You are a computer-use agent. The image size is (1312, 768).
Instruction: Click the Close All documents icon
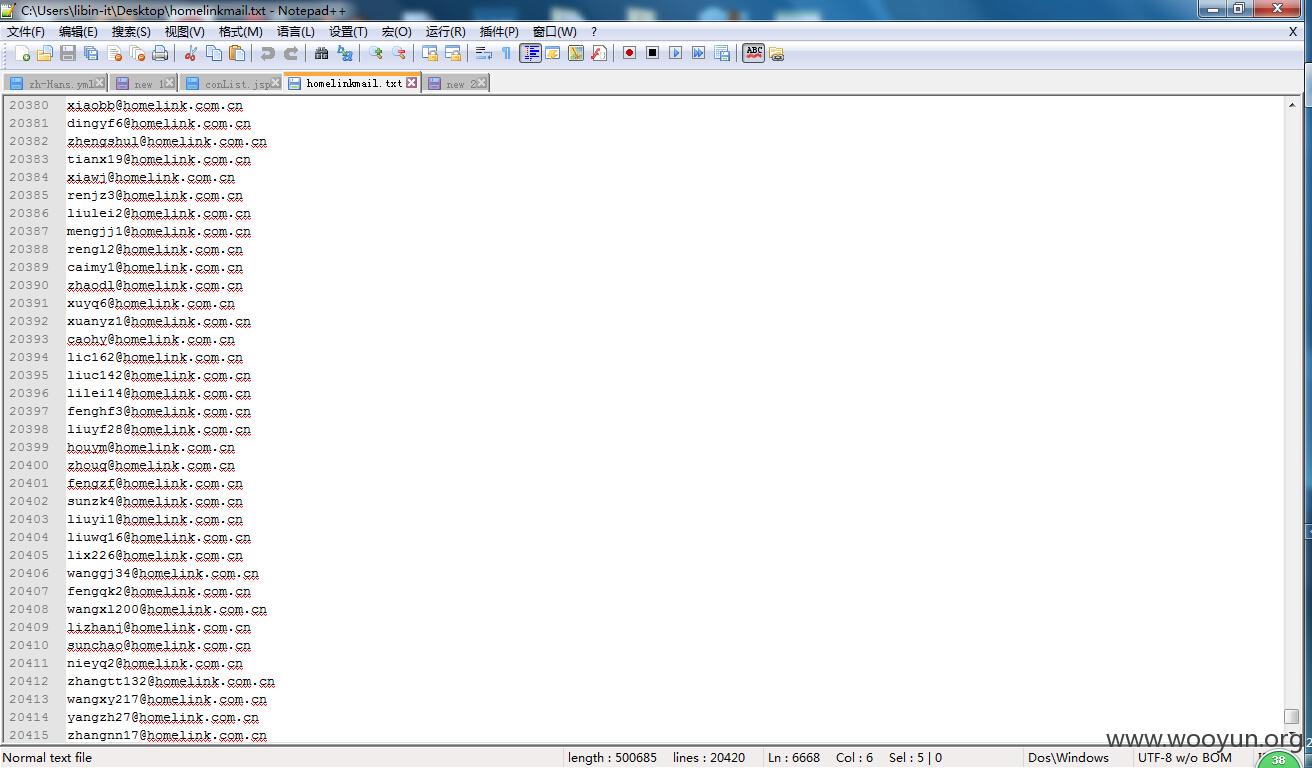coord(137,53)
